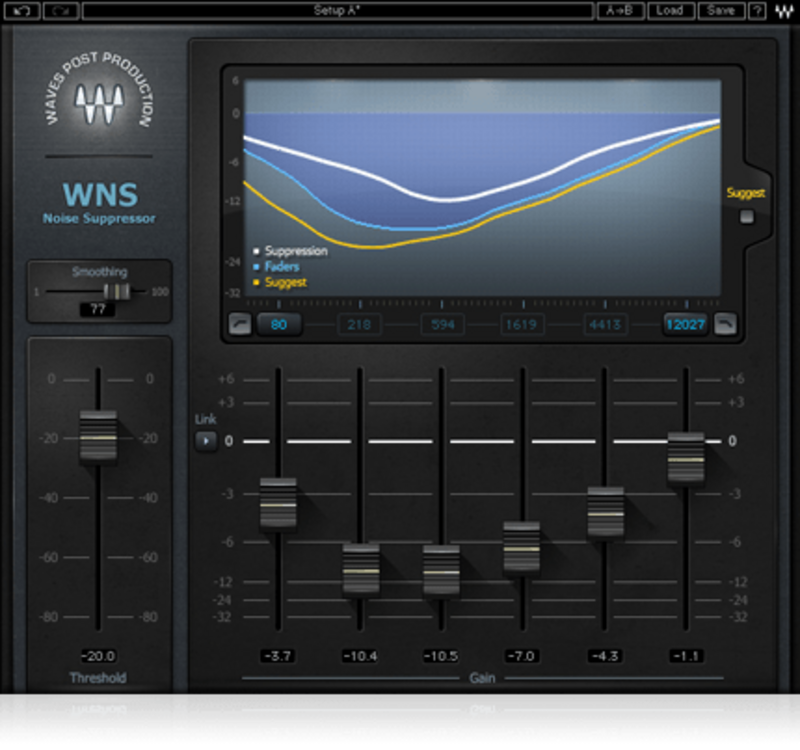Open help with the question mark button
Viewport: 800px width, 750px height.
coord(758,11)
